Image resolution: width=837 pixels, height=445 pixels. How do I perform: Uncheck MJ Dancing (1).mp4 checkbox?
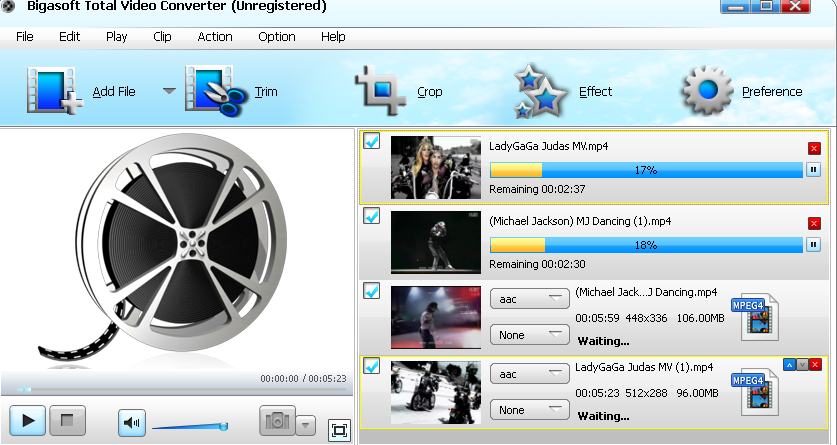pyautogui.click(x=371, y=215)
